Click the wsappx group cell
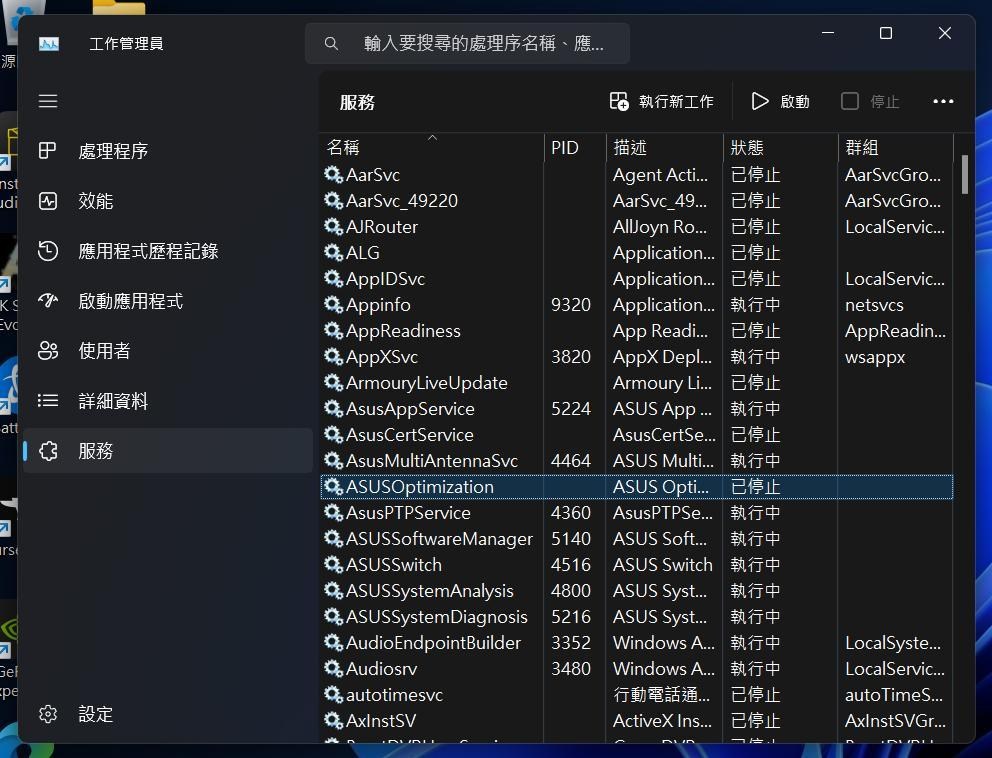Screen dimensions: 992x758 [x=875, y=357]
